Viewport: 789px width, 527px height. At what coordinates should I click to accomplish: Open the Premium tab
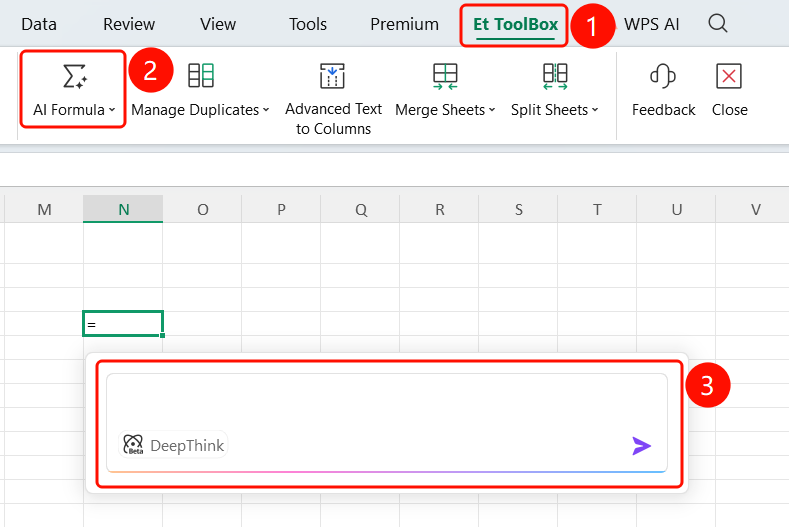tap(404, 24)
